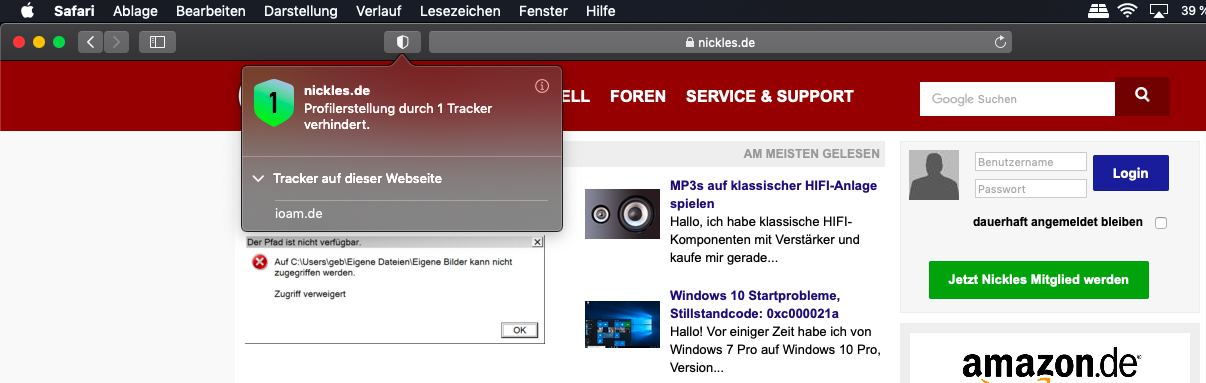The image size is (1206, 383).
Task: Click the Login button
Action: point(1131,173)
